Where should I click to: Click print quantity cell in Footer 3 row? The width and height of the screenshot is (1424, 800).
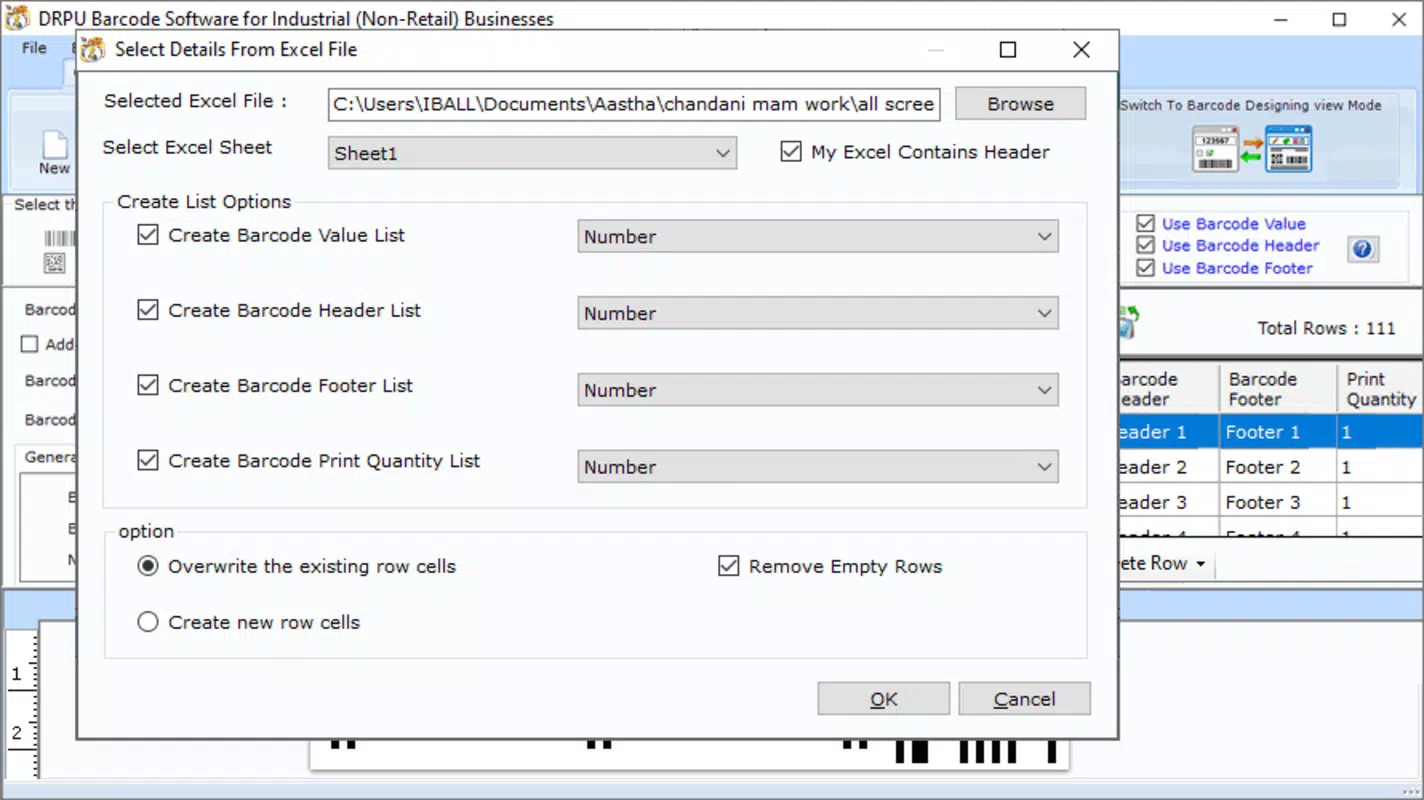[x=1380, y=502]
